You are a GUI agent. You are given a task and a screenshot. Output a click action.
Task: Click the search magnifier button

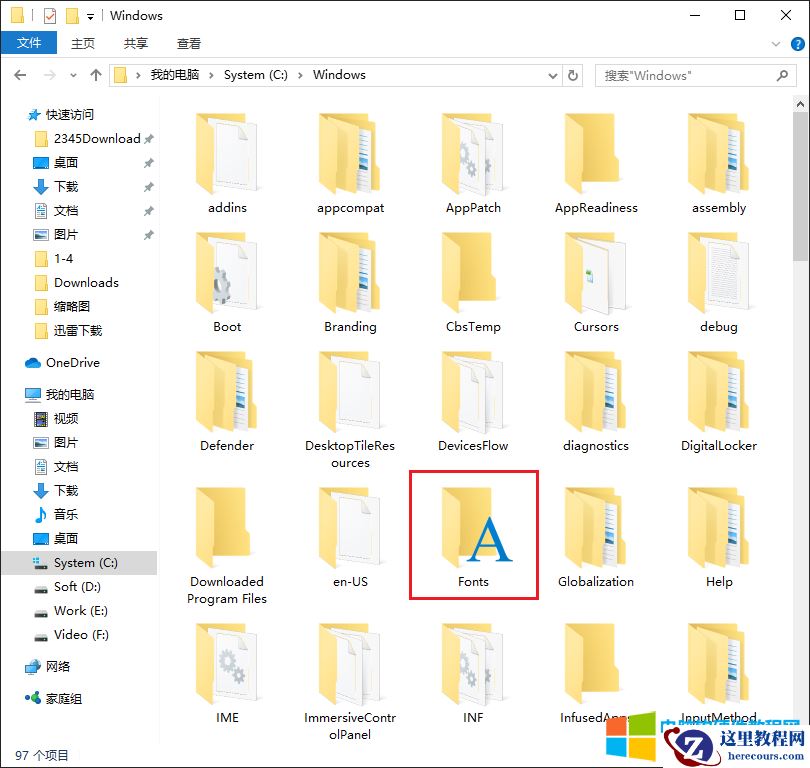tap(781, 75)
